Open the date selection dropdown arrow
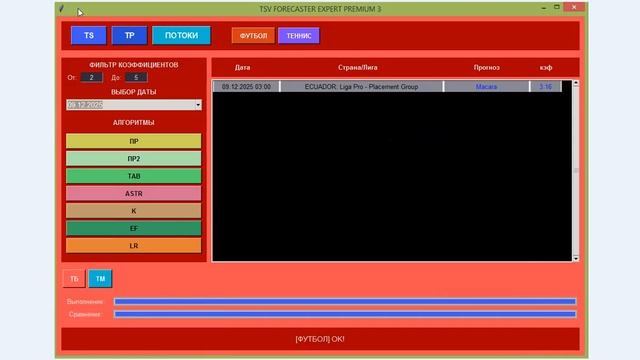Viewport: 640px width, 360px height. click(198, 105)
